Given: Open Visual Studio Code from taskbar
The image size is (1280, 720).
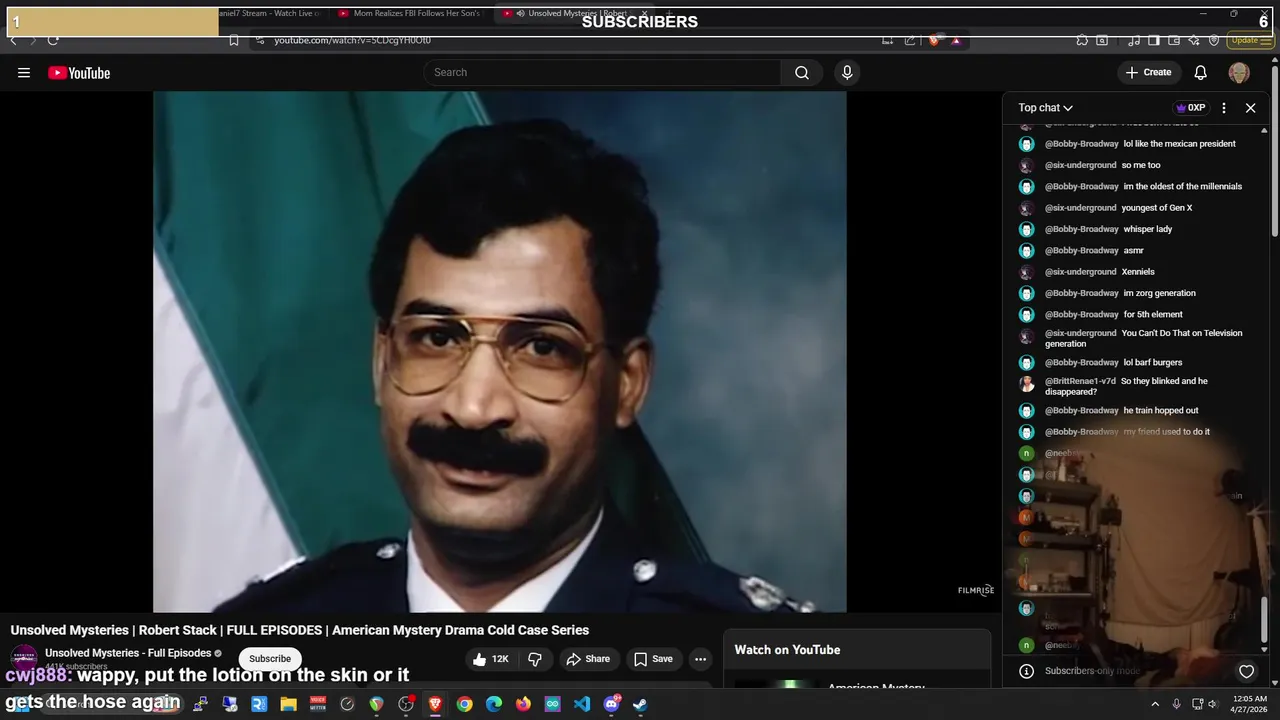Looking at the screenshot, I should click(582, 704).
